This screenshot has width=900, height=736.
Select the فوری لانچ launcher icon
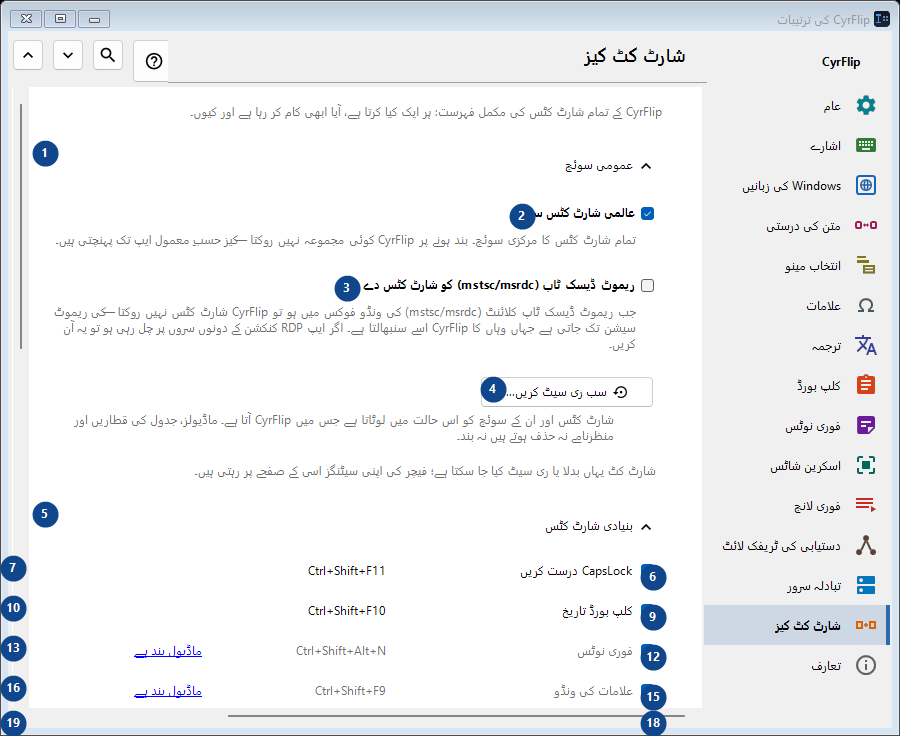click(x=866, y=505)
